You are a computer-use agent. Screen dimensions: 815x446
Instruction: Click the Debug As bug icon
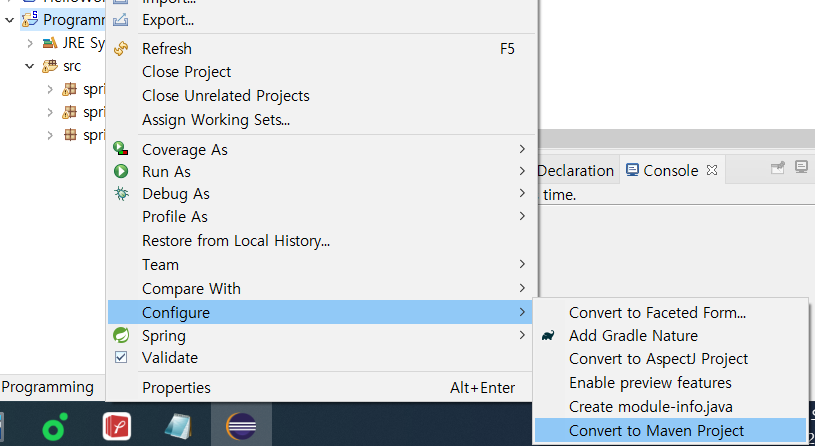(x=121, y=193)
